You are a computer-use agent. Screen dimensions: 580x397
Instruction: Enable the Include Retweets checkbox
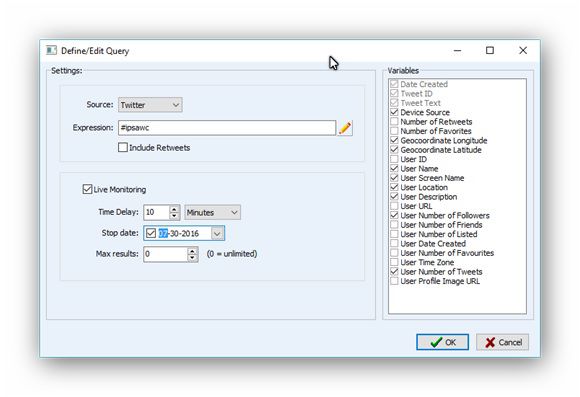coord(123,148)
